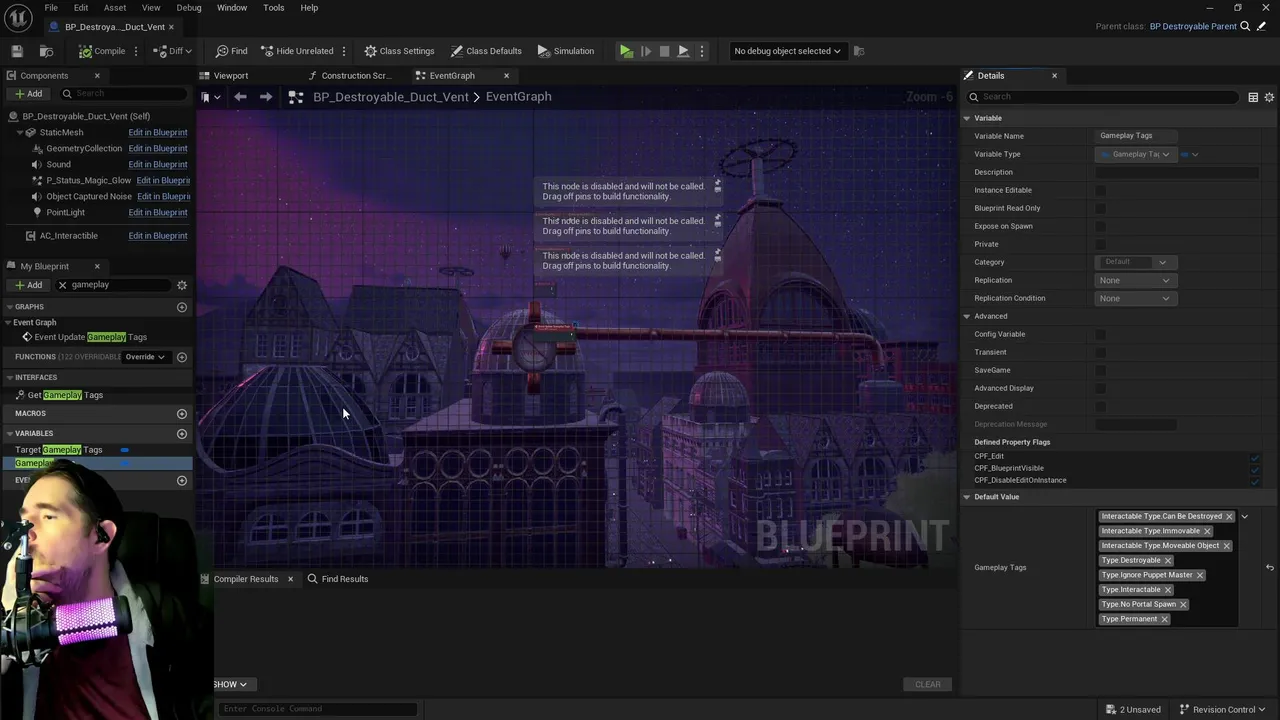Select the StaticMesh component
The width and height of the screenshot is (1280, 720).
click(x=61, y=132)
